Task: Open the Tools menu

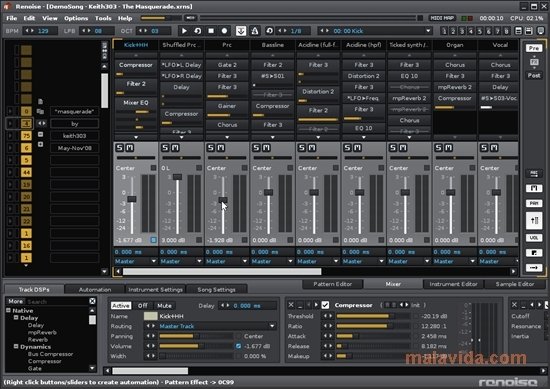Action: point(103,18)
